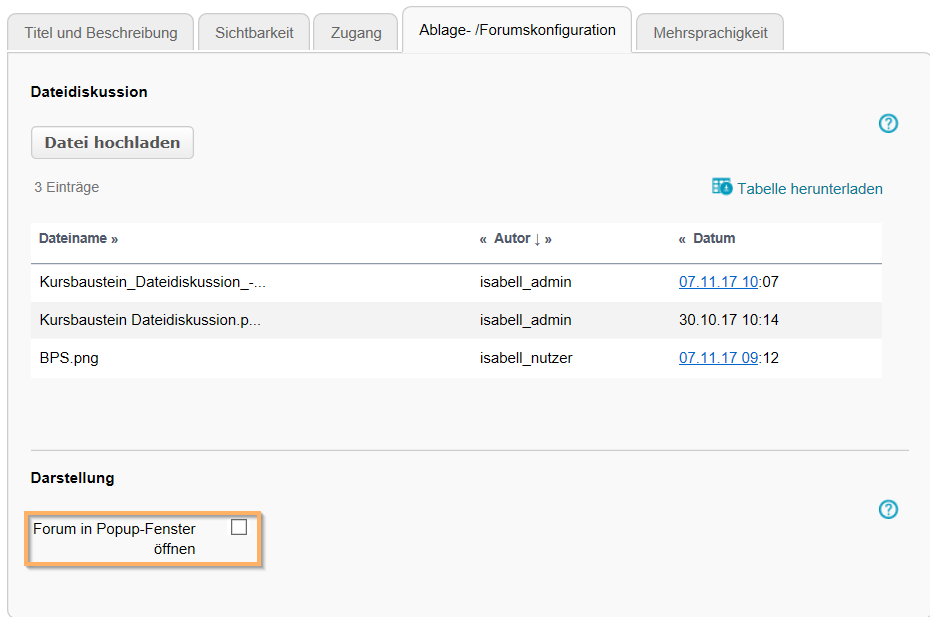Enable Forum in Popup-Fenster öffnen
930x617 pixels.
click(239, 526)
